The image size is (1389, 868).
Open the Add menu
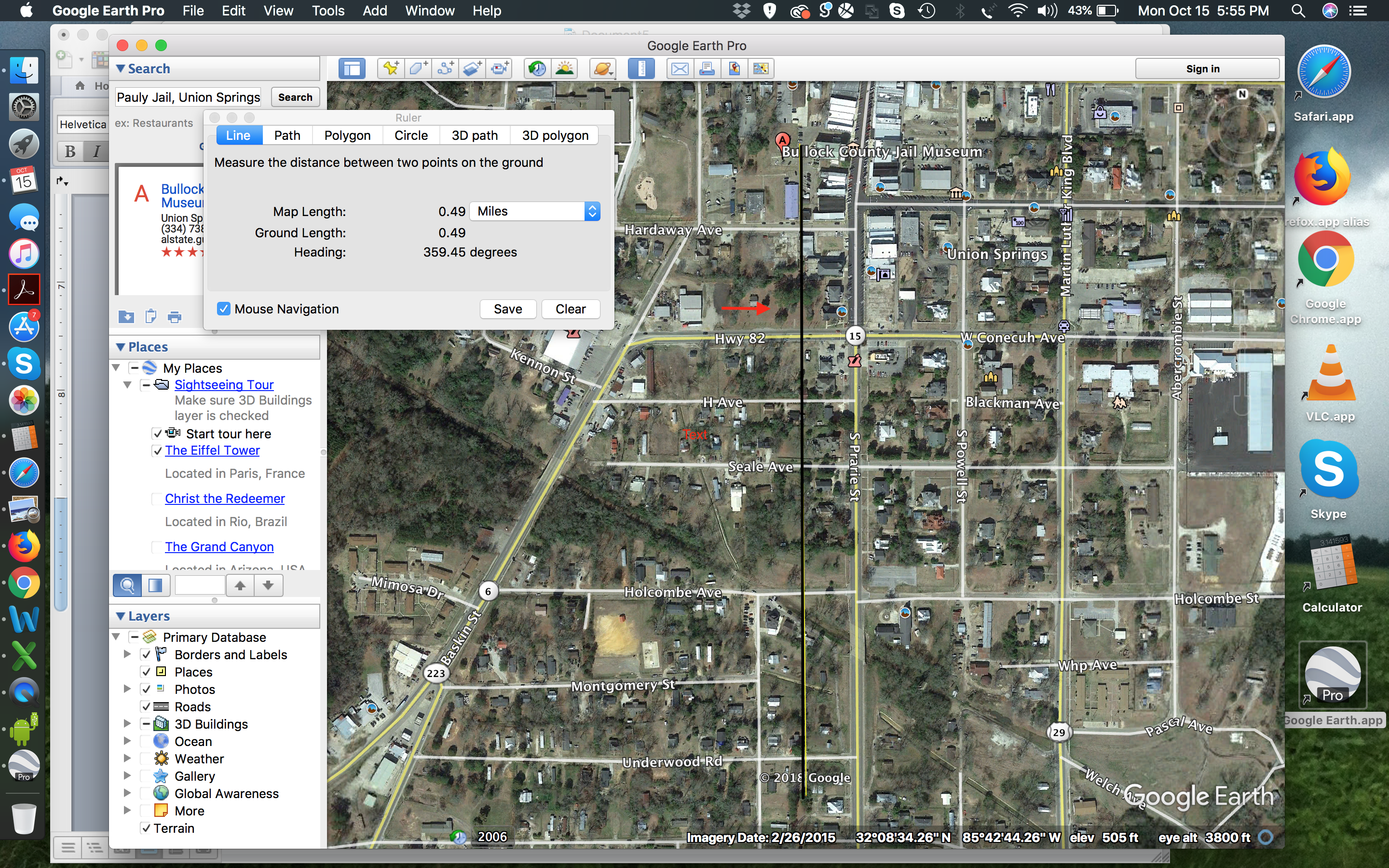tap(375, 10)
